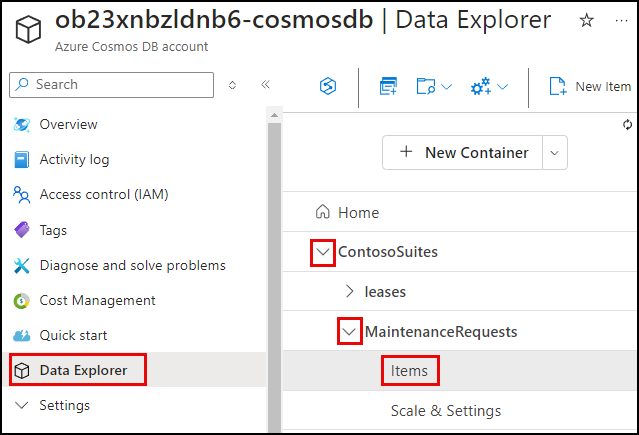Open the more options ellipsis menu
639x435 pixels.
[x=621, y=20]
